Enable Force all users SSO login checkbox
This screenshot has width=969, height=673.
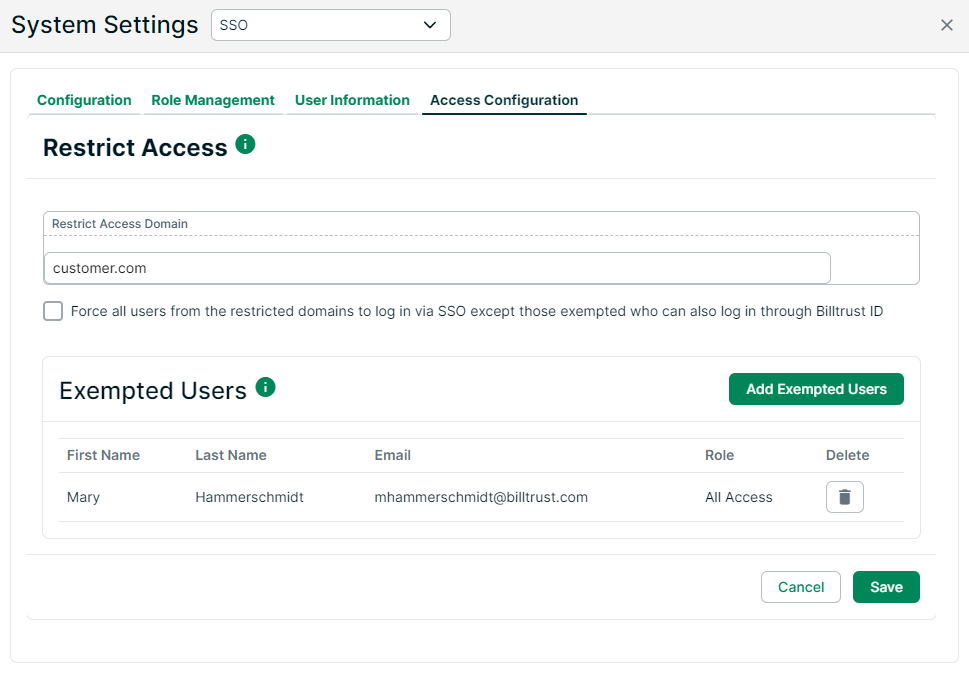click(53, 311)
